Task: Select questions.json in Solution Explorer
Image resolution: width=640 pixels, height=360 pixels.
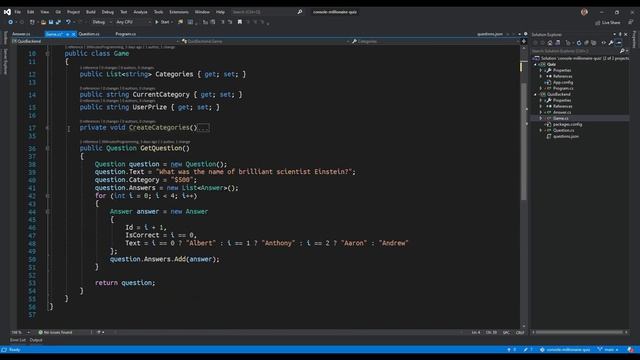Action: click(x=566, y=136)
